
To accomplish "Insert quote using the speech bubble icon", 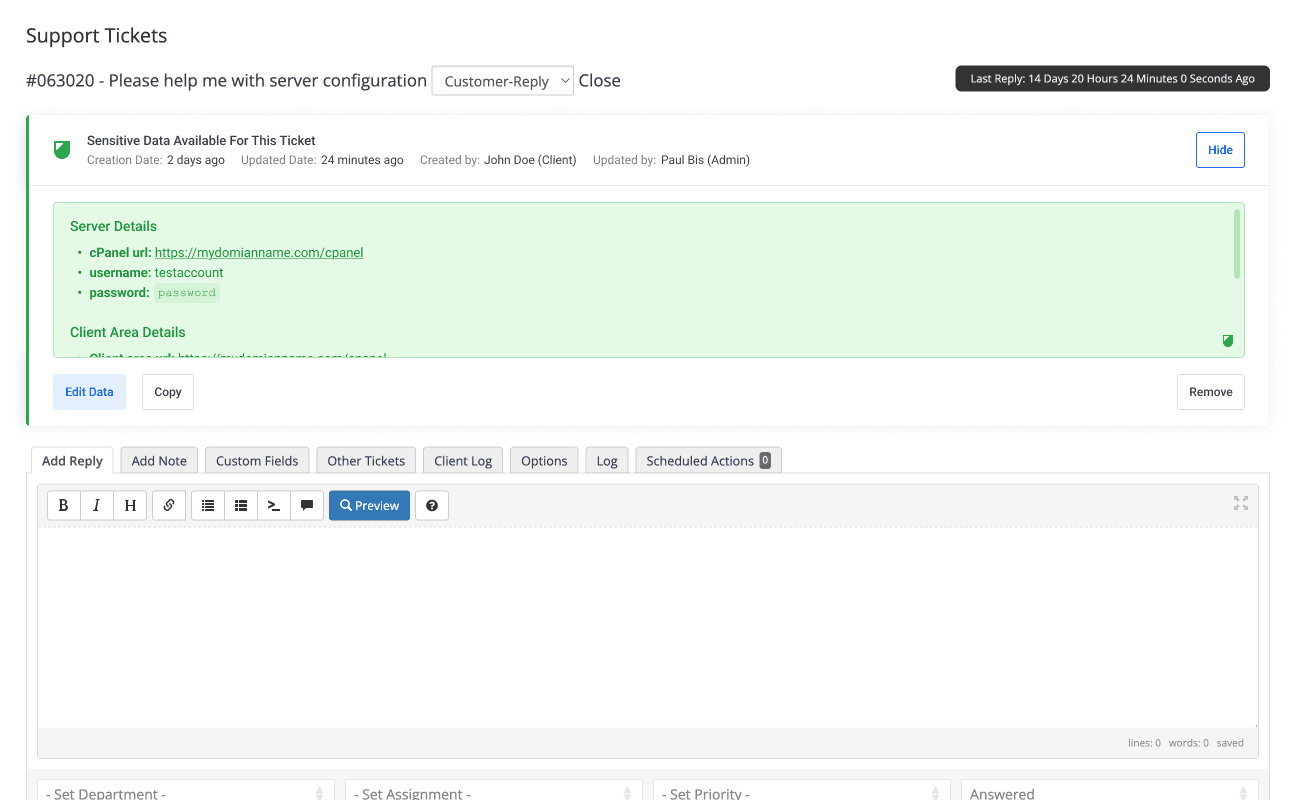I will [x=307, y=506].
